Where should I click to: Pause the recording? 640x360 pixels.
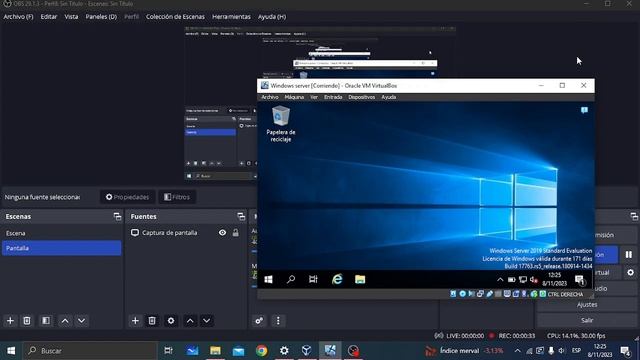coord(629,255)
